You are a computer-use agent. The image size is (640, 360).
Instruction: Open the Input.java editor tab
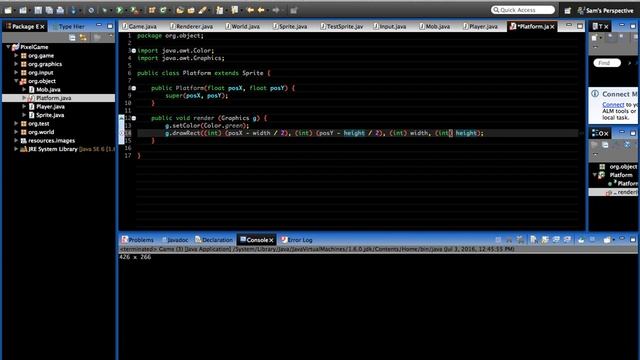[390, 26]
